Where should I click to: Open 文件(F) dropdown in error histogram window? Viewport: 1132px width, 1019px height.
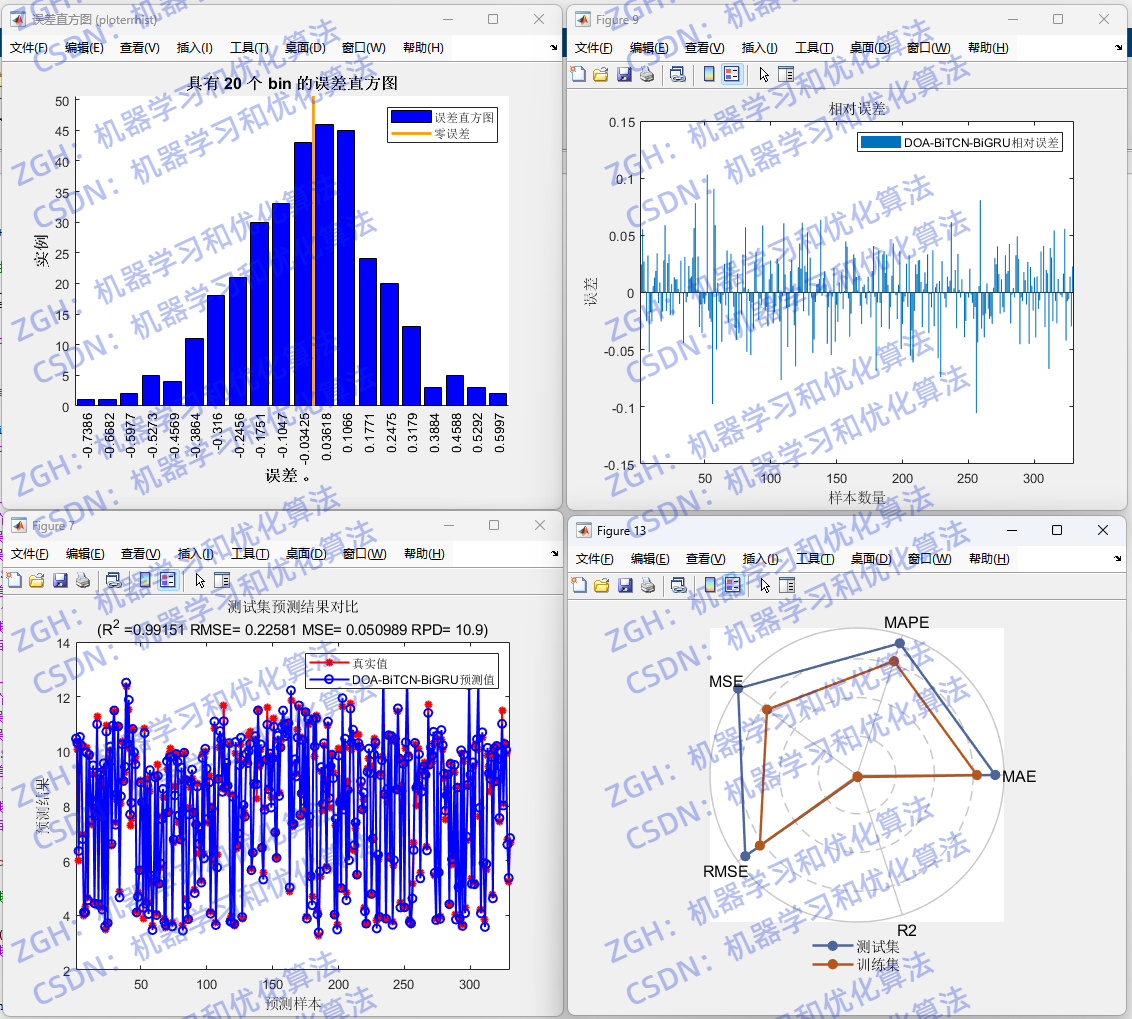click(x=29, y=48)
